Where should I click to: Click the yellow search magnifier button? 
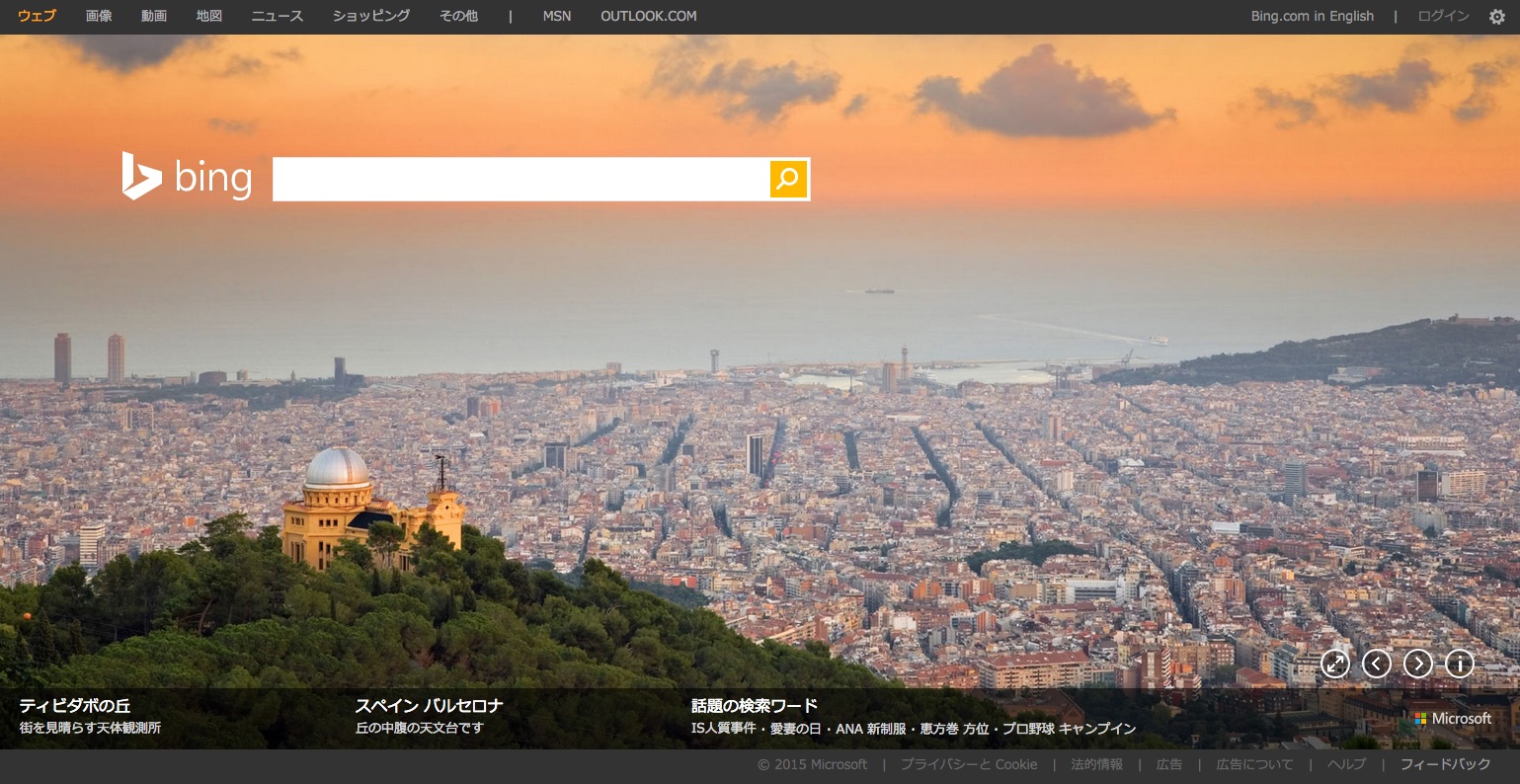click(x=788, y=179)
